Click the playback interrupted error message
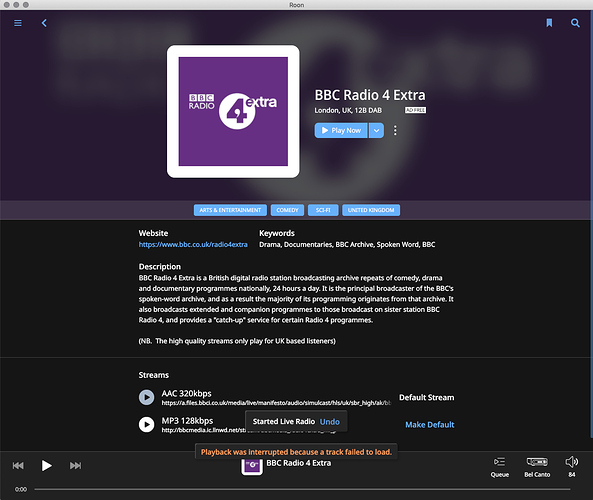593x500 pixels. [296, 452]
